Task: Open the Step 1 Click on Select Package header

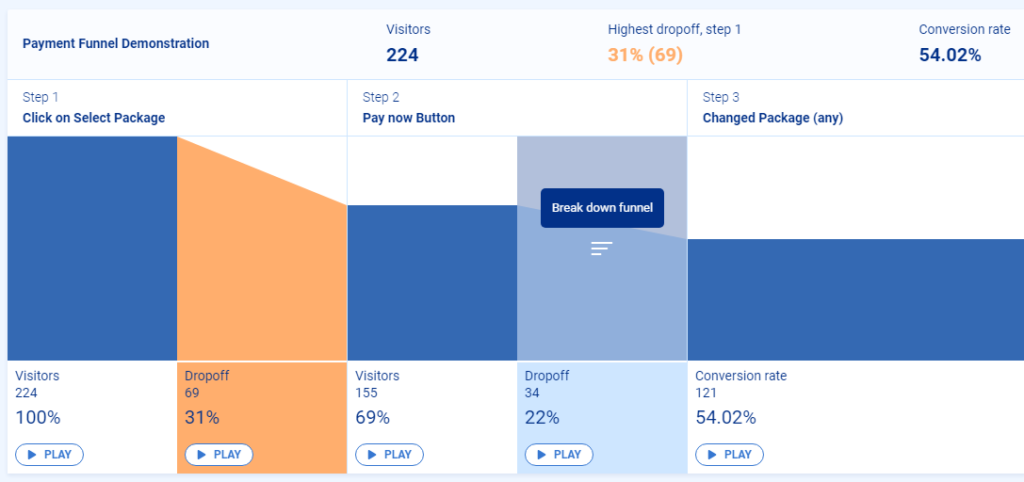Action: (x=177, y=108)
